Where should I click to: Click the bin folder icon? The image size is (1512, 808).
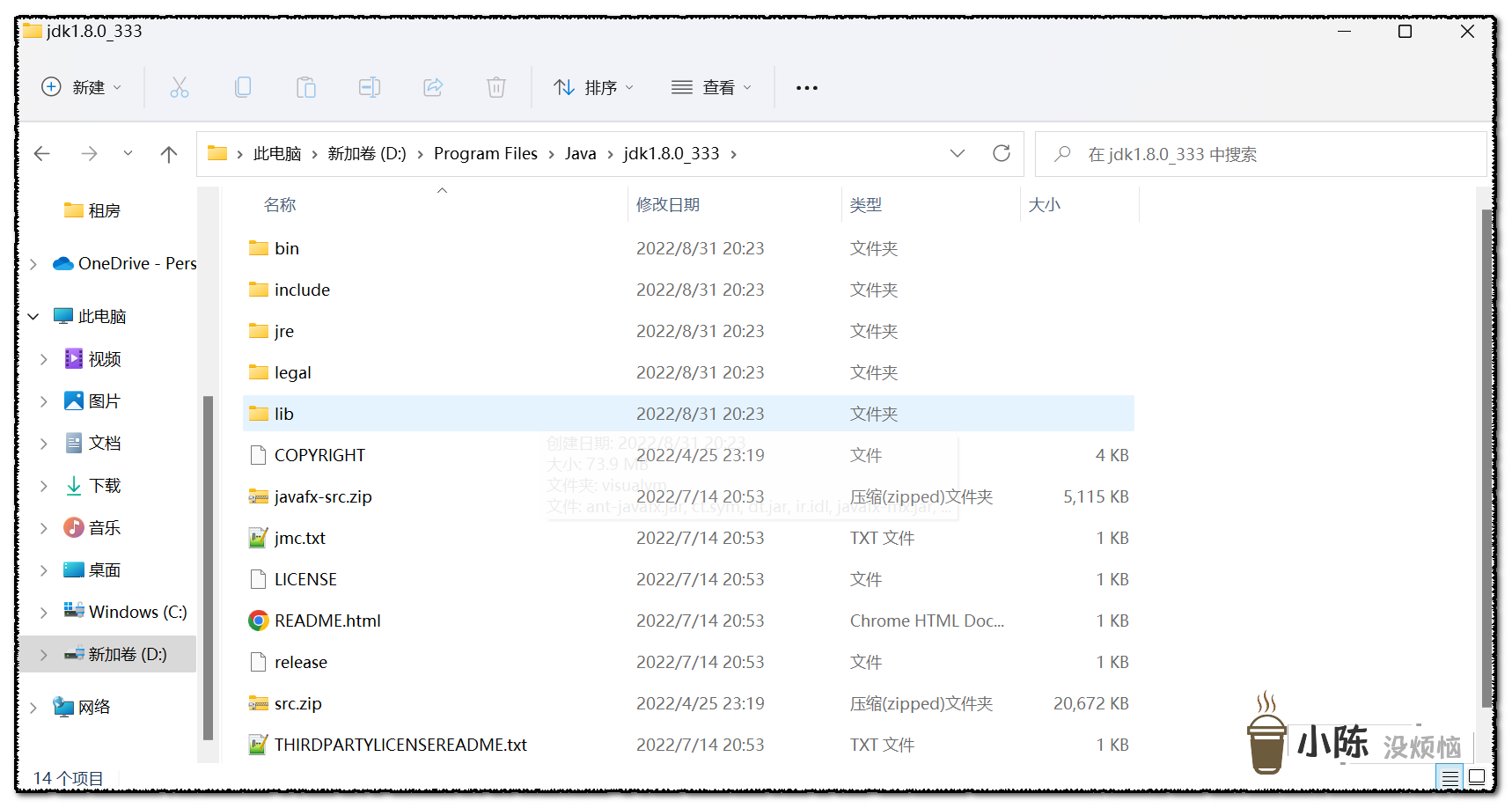point(259,248)
